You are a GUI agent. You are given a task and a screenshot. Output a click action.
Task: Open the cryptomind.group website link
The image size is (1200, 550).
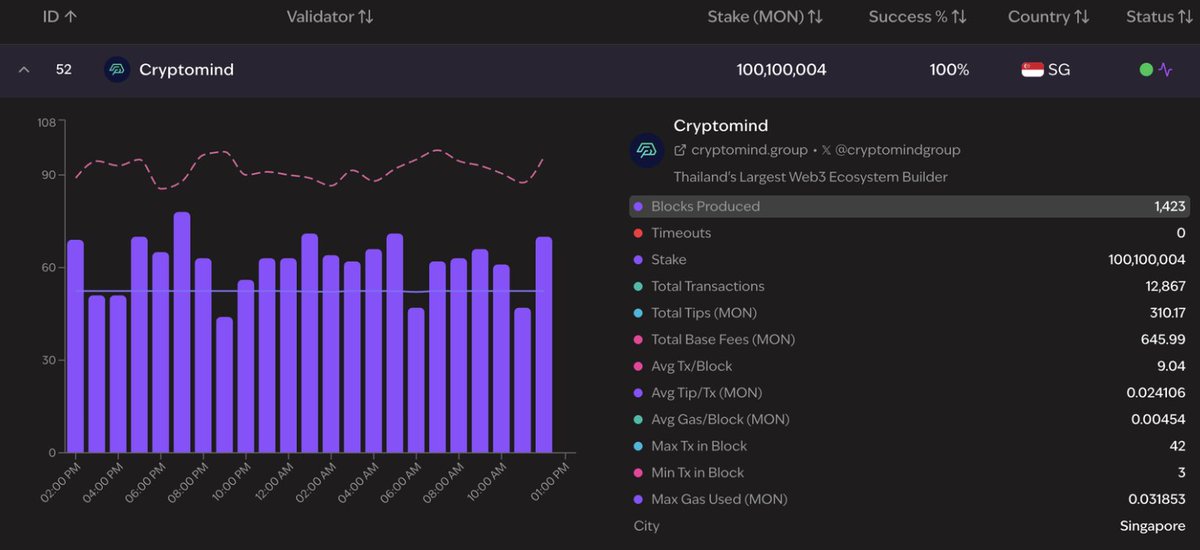coord(749,150)
